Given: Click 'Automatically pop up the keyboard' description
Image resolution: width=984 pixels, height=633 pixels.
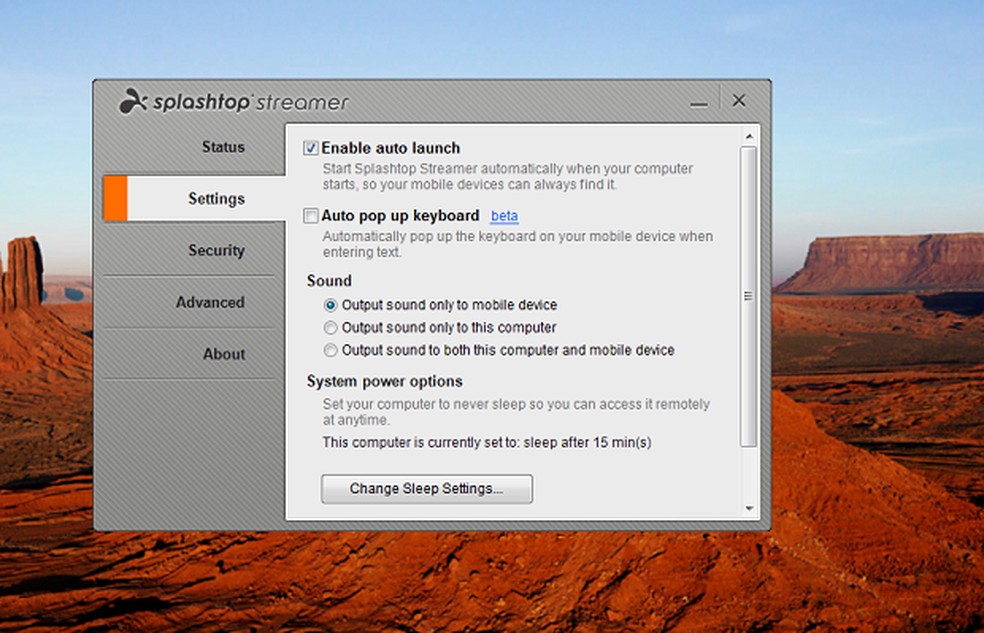Looking at the screenshot, I should 518,244.
